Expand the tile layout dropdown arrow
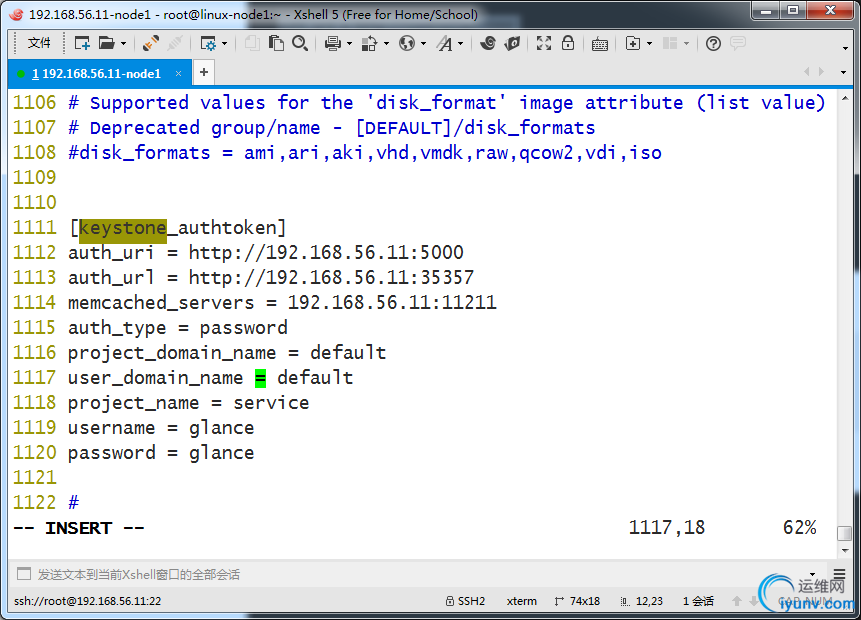This screenshot has height=620, width=861. pyautogui.click(x=686, y=43)
